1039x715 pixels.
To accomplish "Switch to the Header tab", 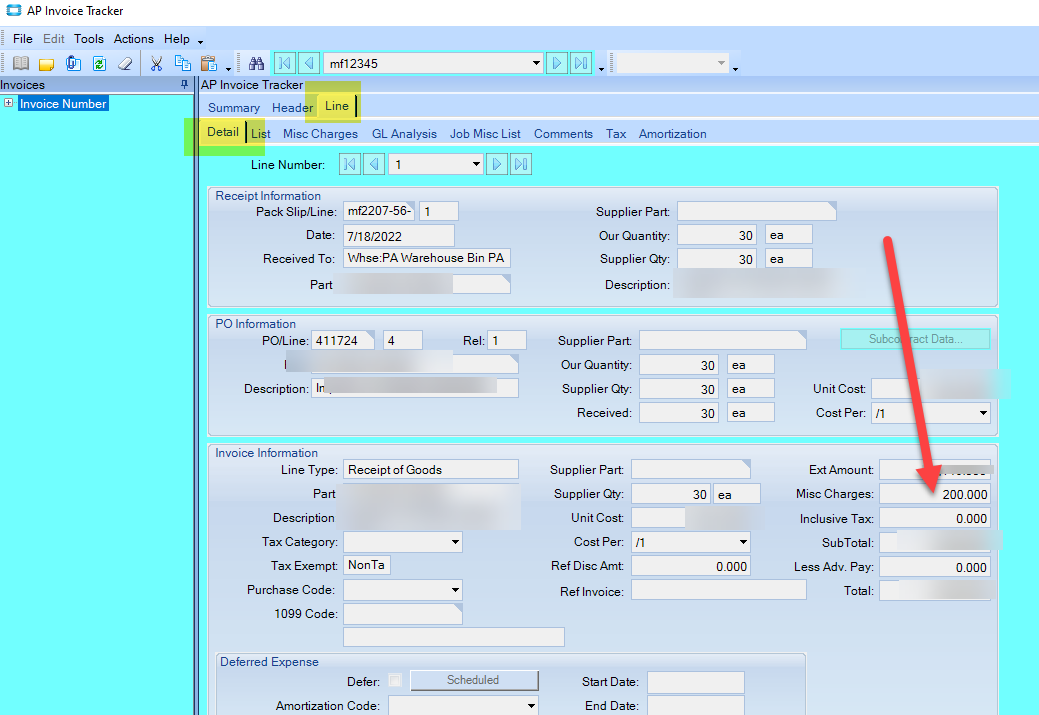I will click(x=292, y=107).
